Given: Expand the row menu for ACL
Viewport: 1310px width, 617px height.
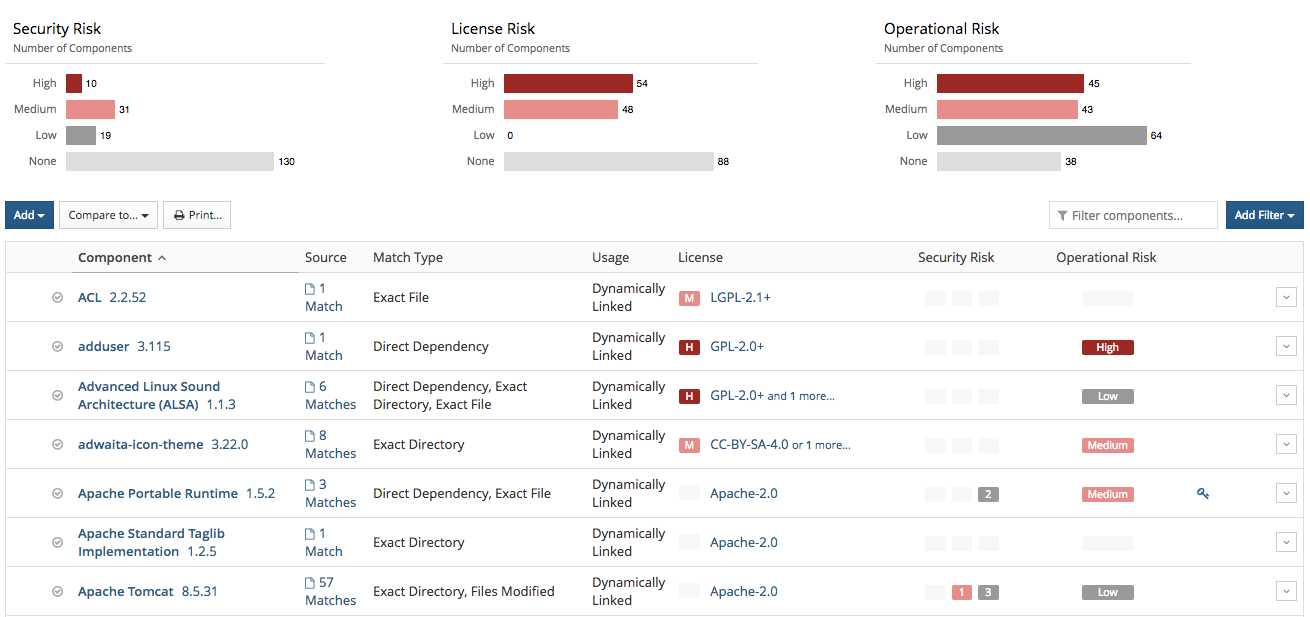Looking at the screenshot, I should [1286, 297].
